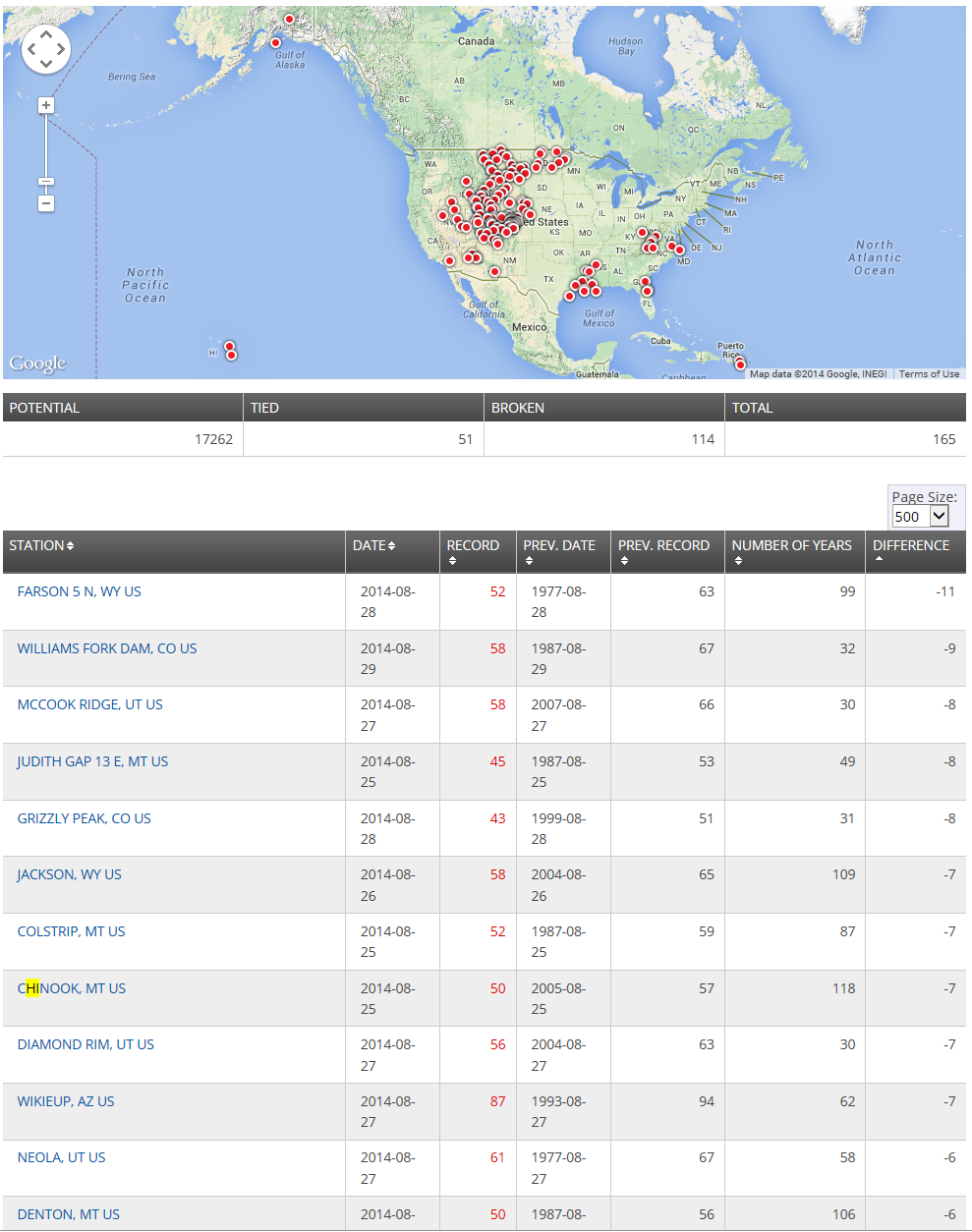This screenshot has height=1232, width=972.
Task: Sort by the Prev. Record column header
Action: [663, 545]
